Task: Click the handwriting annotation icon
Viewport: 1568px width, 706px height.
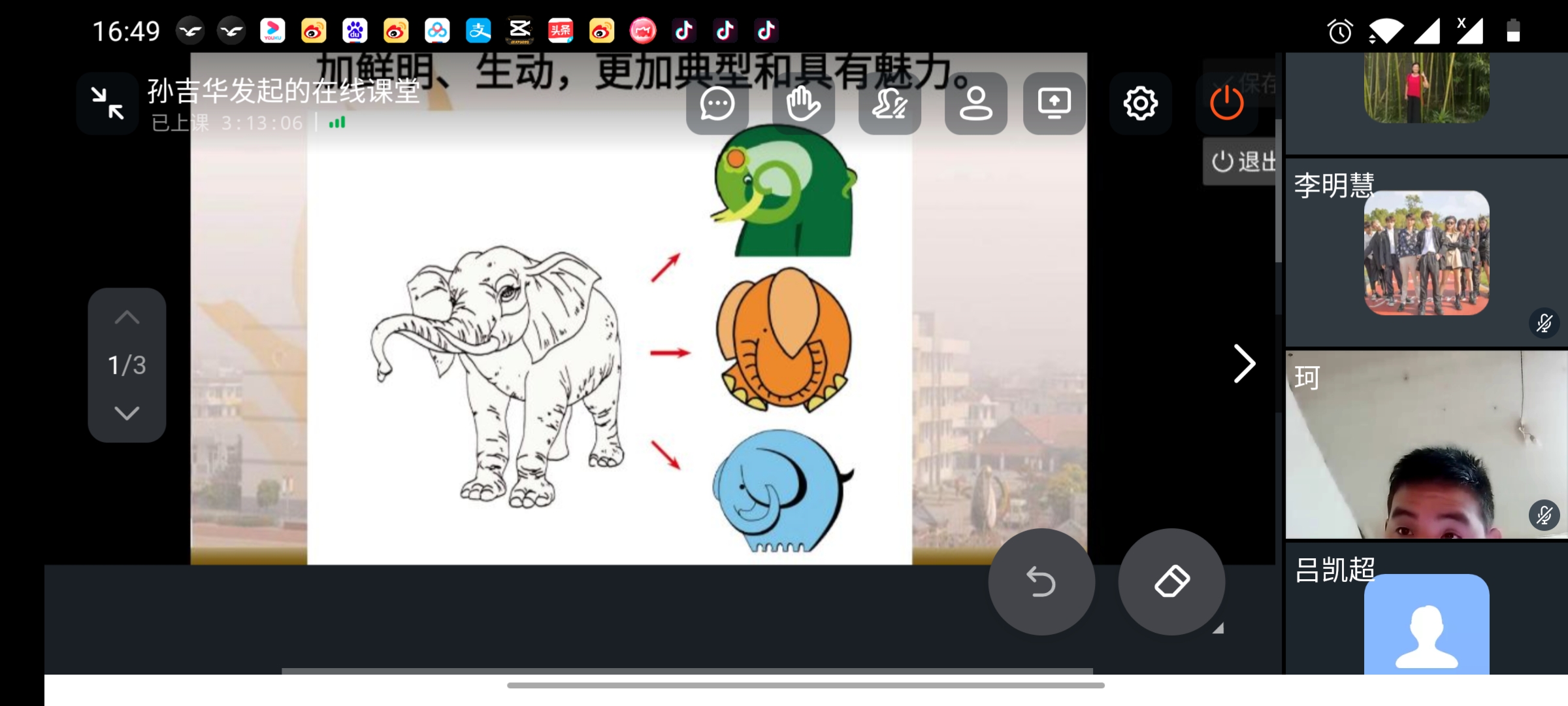Action: (890, 104)
